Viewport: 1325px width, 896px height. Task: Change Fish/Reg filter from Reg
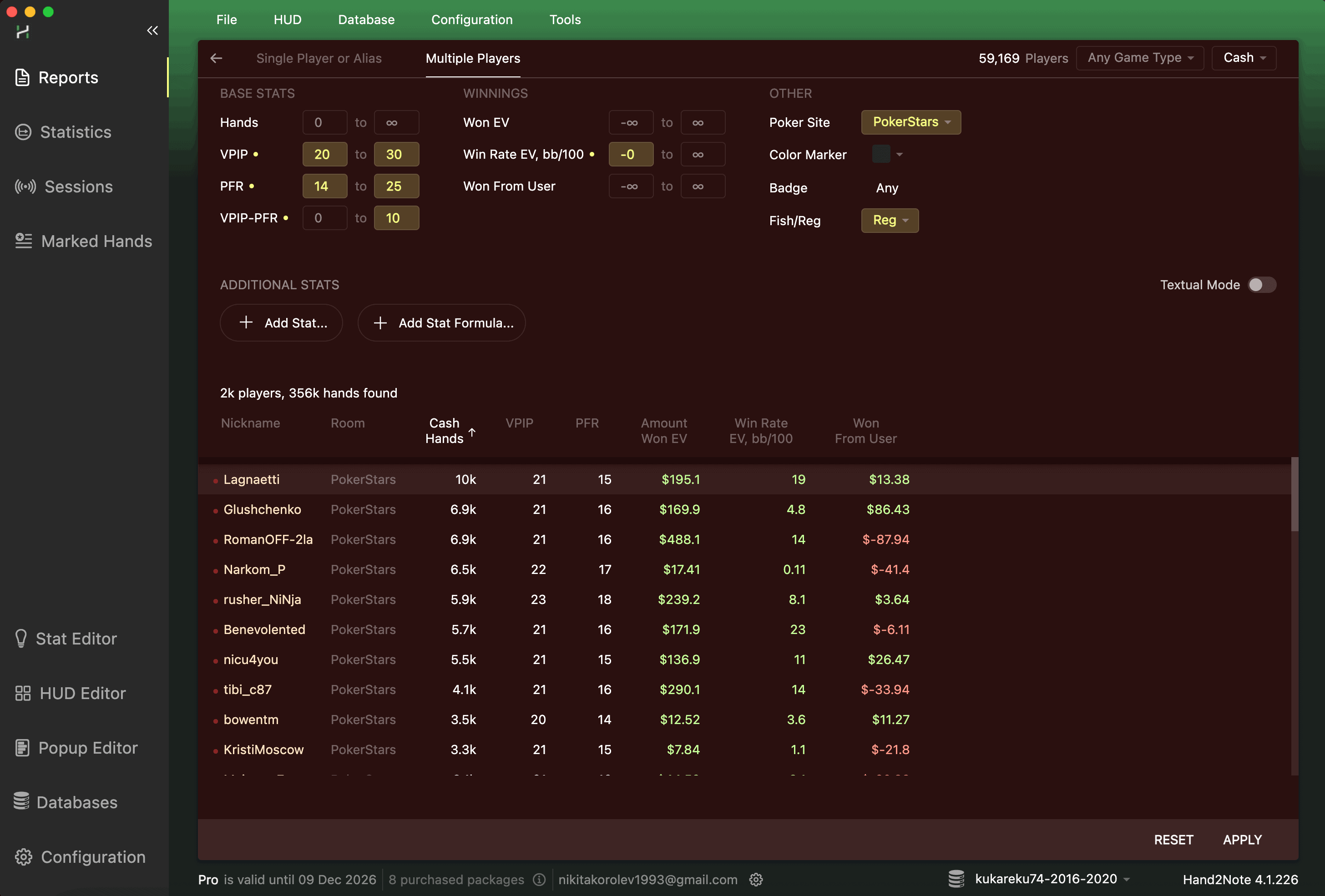890,221
